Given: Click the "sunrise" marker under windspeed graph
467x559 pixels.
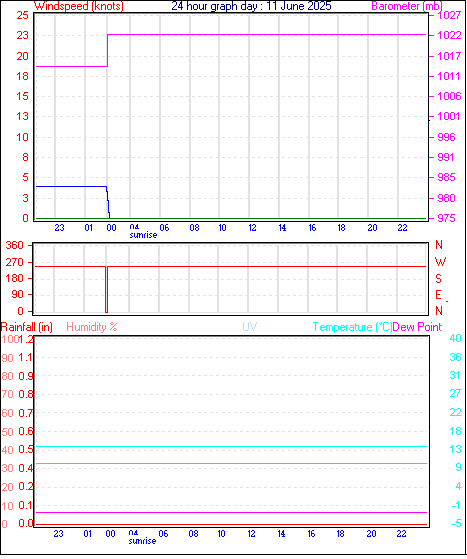Looking at the screenshot, I should (x=143, y=235).
